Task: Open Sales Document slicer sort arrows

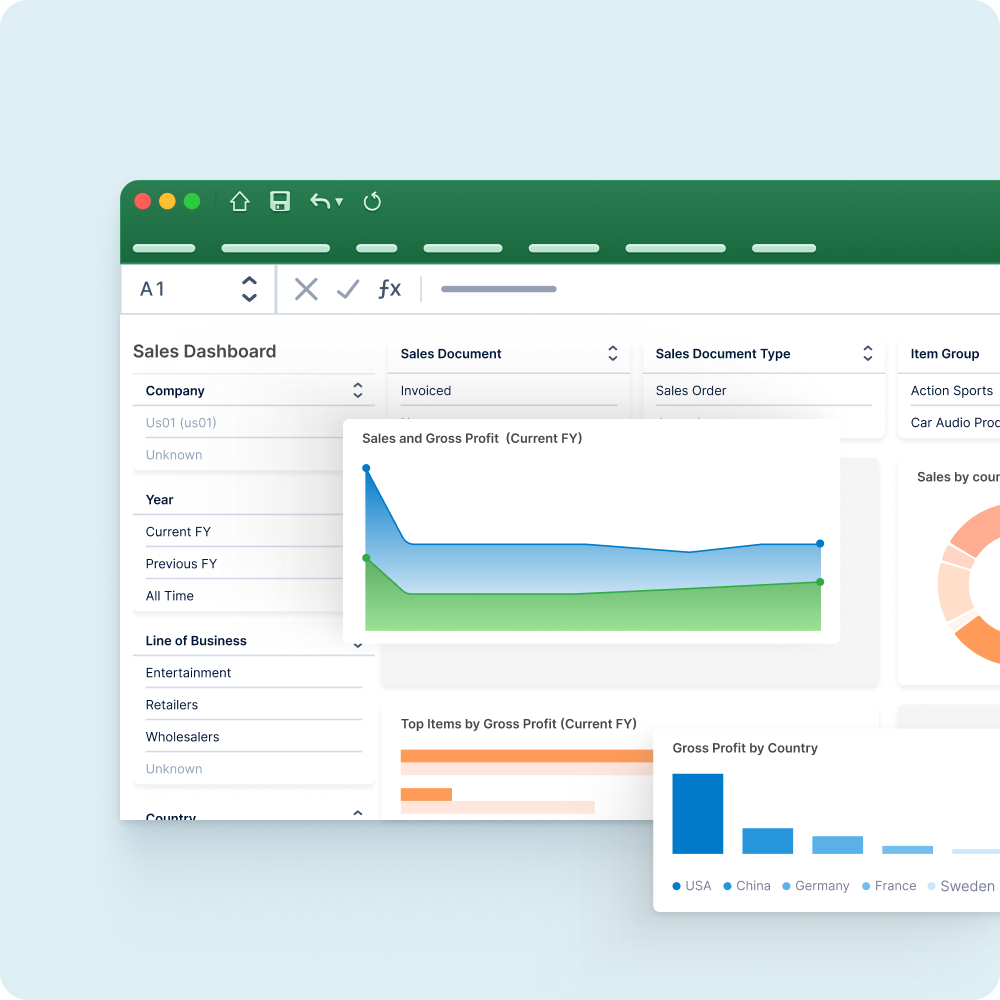Action: coord(612,354)
